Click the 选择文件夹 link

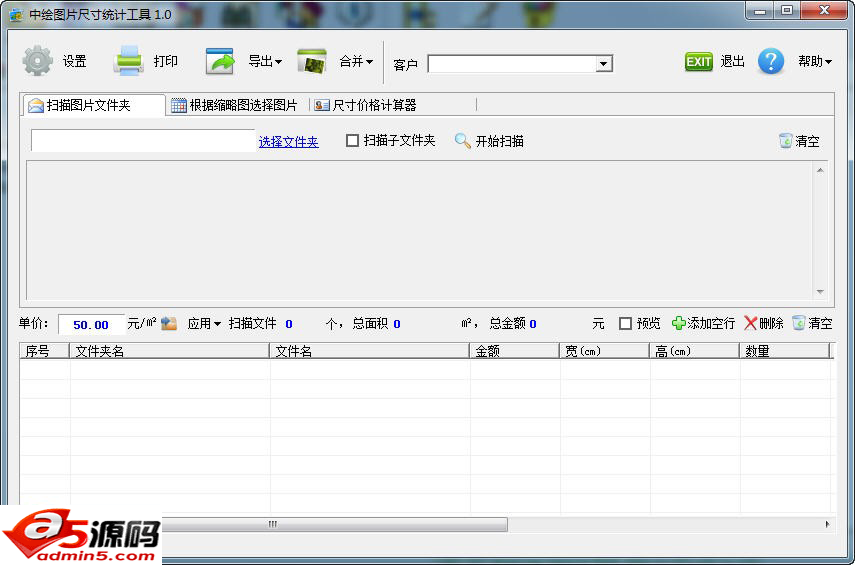[x=288, y=142]
